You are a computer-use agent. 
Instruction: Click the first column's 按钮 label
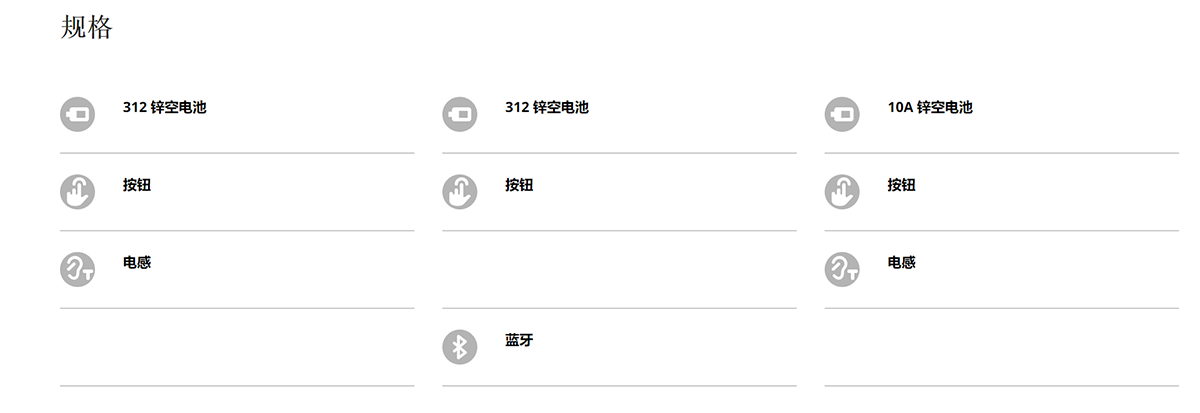[137, 185]
